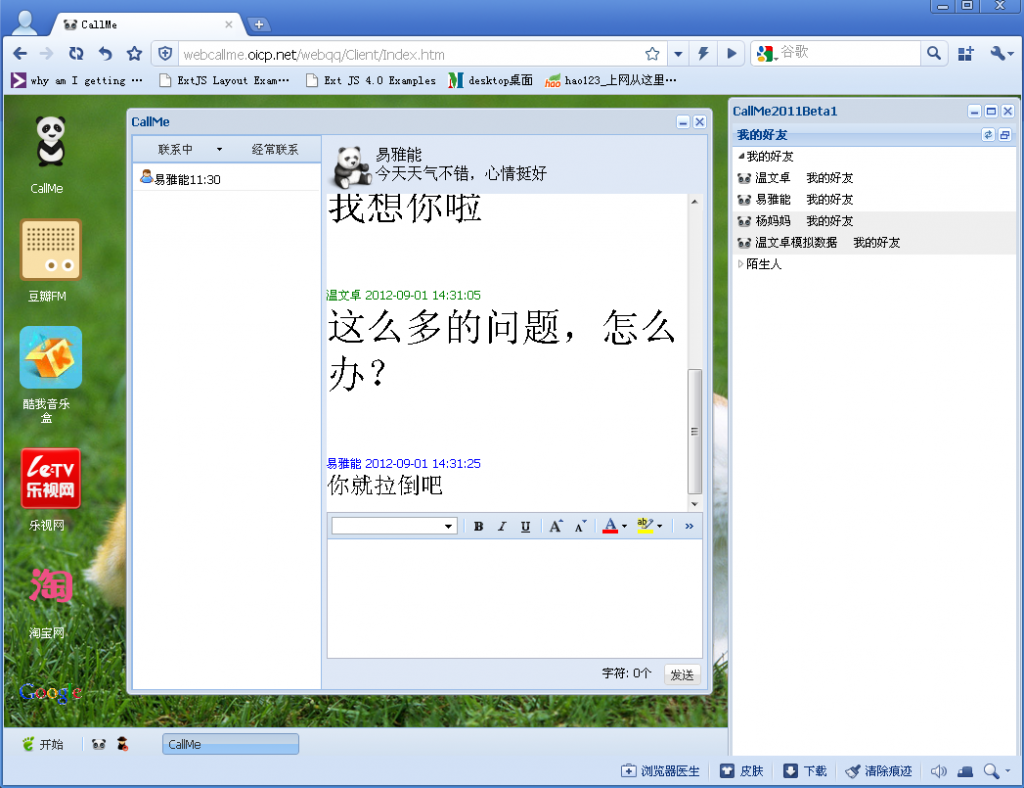Click the chat scrollbar up arrow
Screen dimensions: 1024x788
click(x=694, y=202)
